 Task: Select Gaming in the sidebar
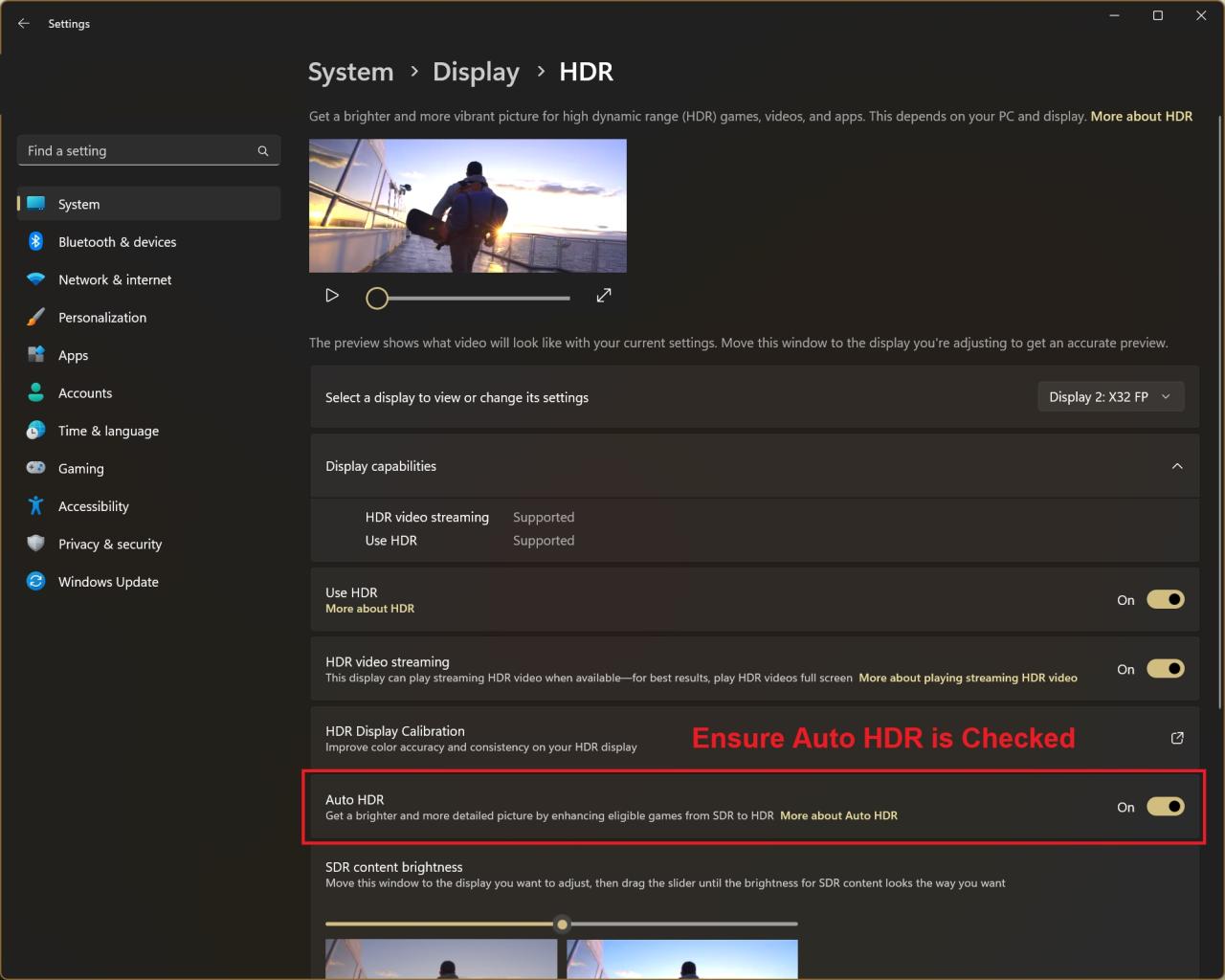[80, 469]
